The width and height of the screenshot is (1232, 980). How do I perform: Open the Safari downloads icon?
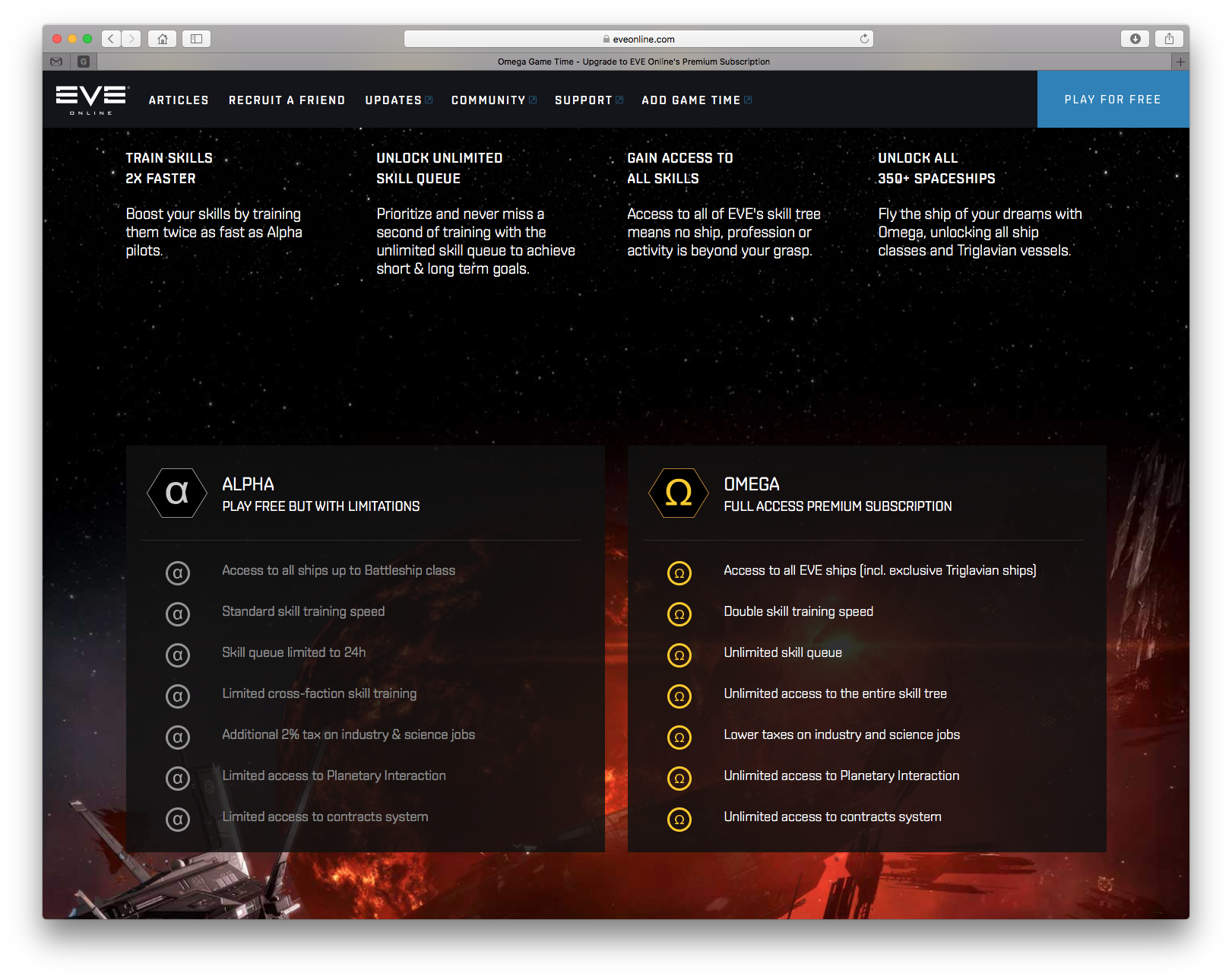(x=1135, y=39)
